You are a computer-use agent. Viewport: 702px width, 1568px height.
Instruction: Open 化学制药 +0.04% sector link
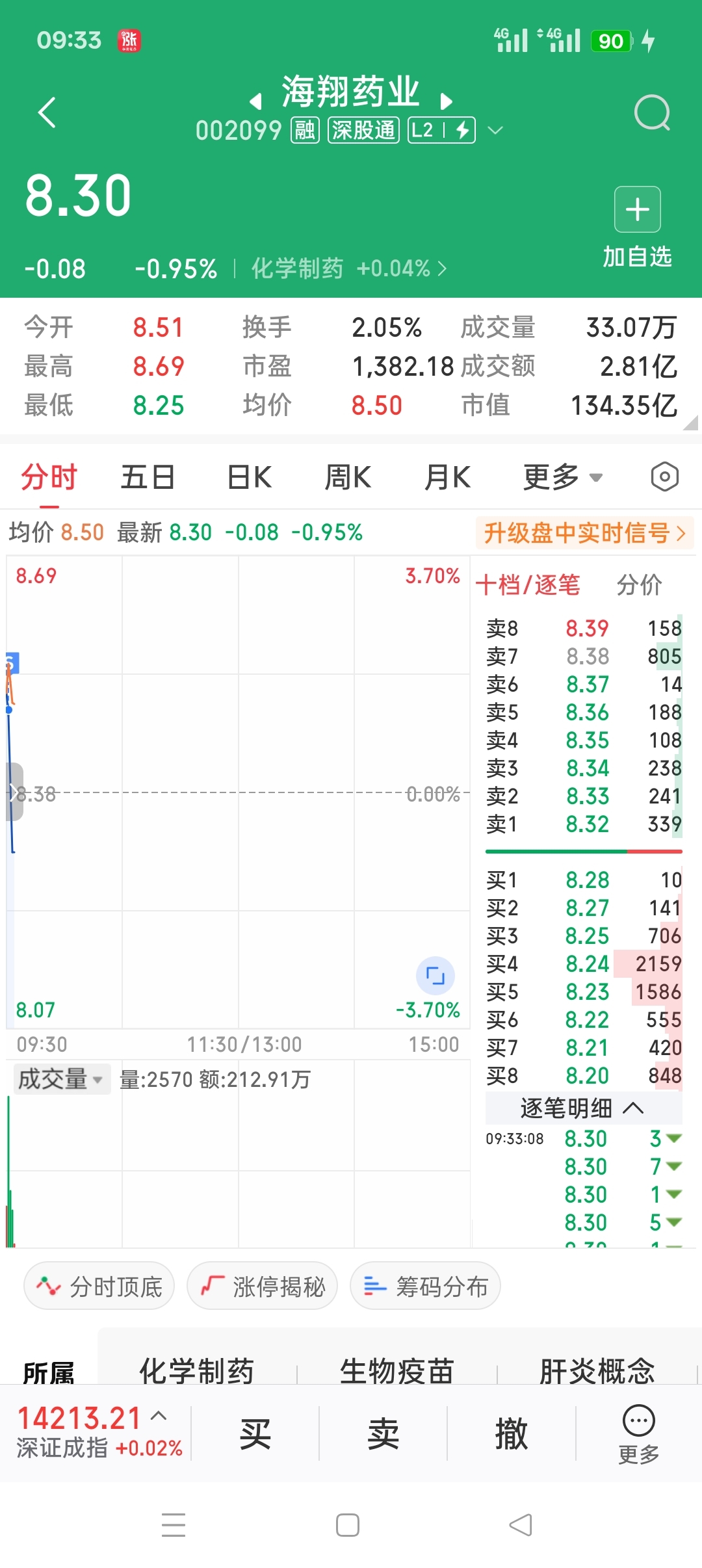pos(349,268)
